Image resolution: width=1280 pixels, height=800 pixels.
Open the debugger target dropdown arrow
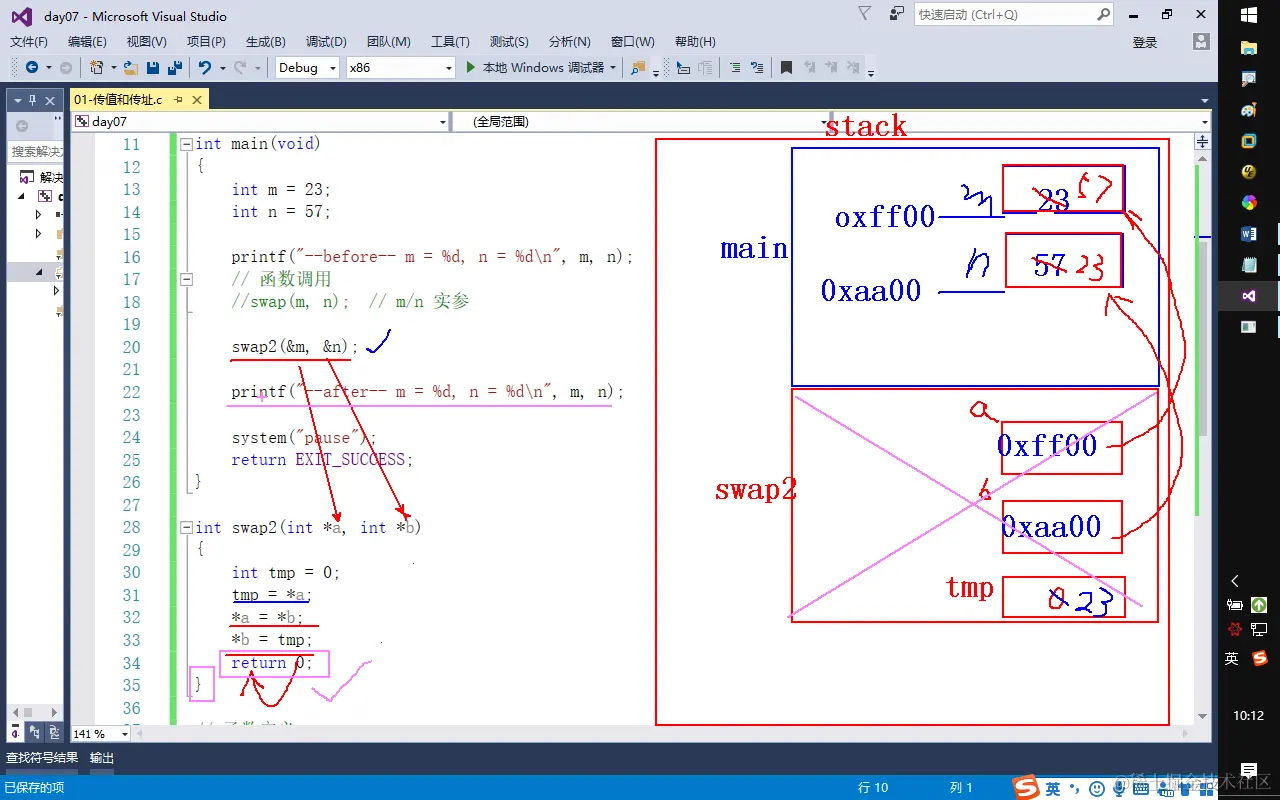(612, 68)
